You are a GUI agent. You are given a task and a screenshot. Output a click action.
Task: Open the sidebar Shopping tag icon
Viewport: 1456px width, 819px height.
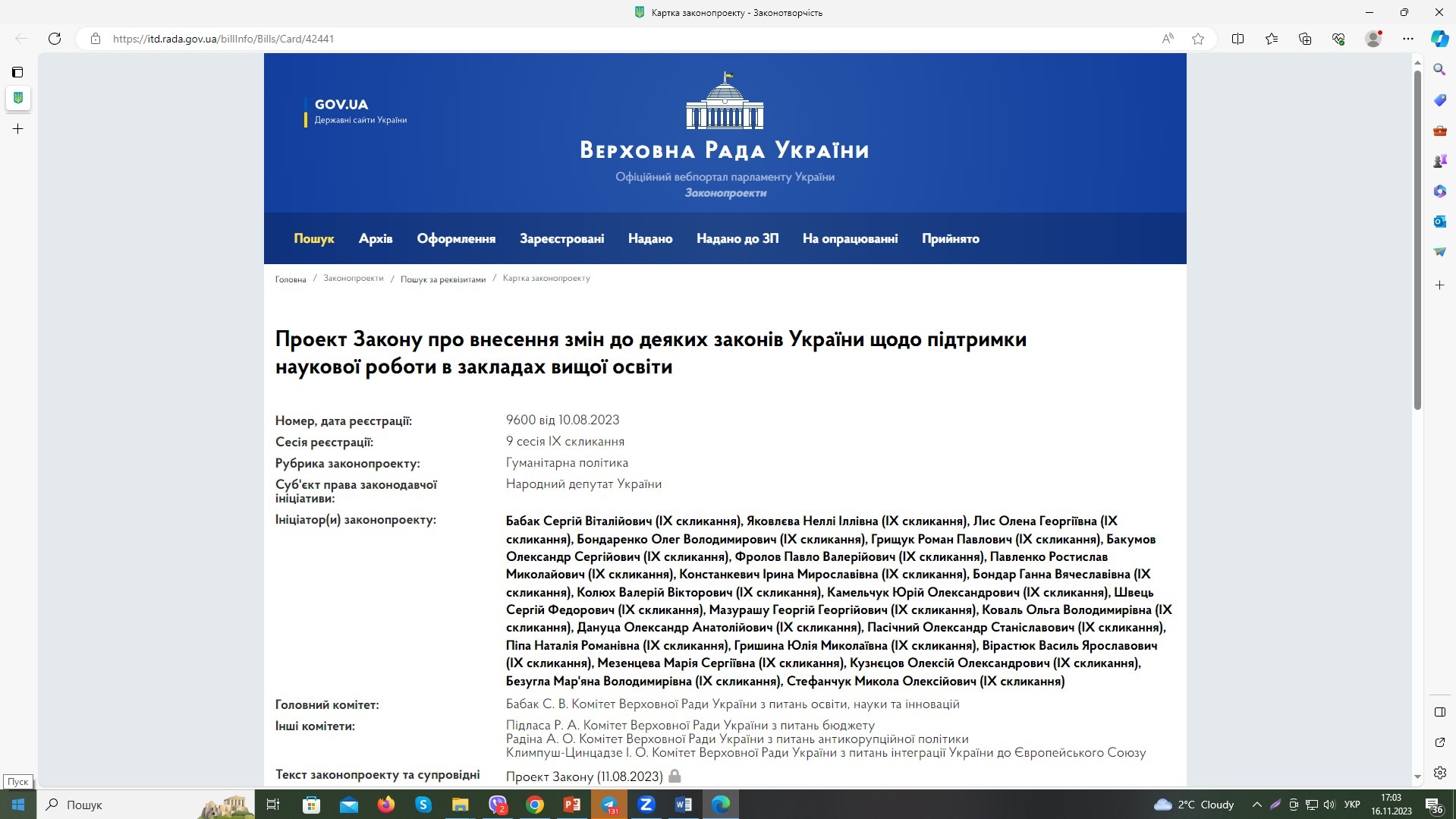tap(1439, 100)
